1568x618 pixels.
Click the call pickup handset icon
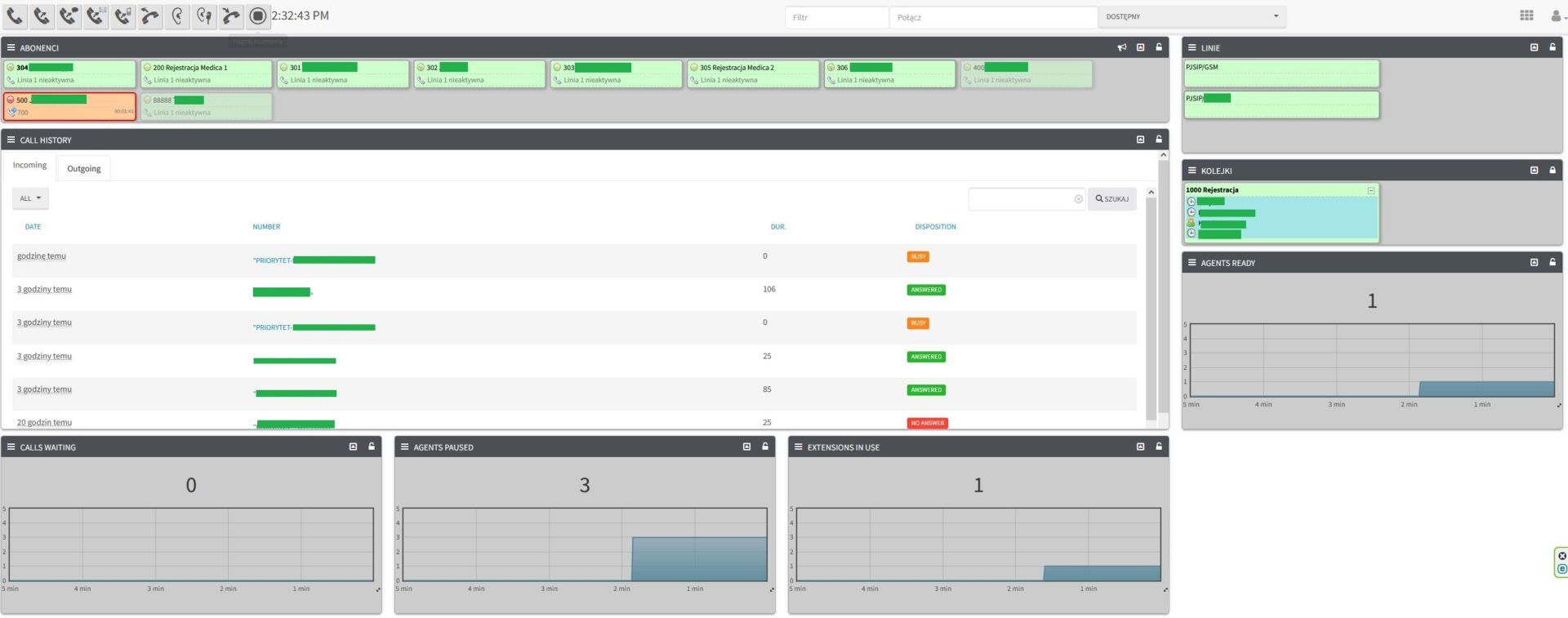(149, 16)
